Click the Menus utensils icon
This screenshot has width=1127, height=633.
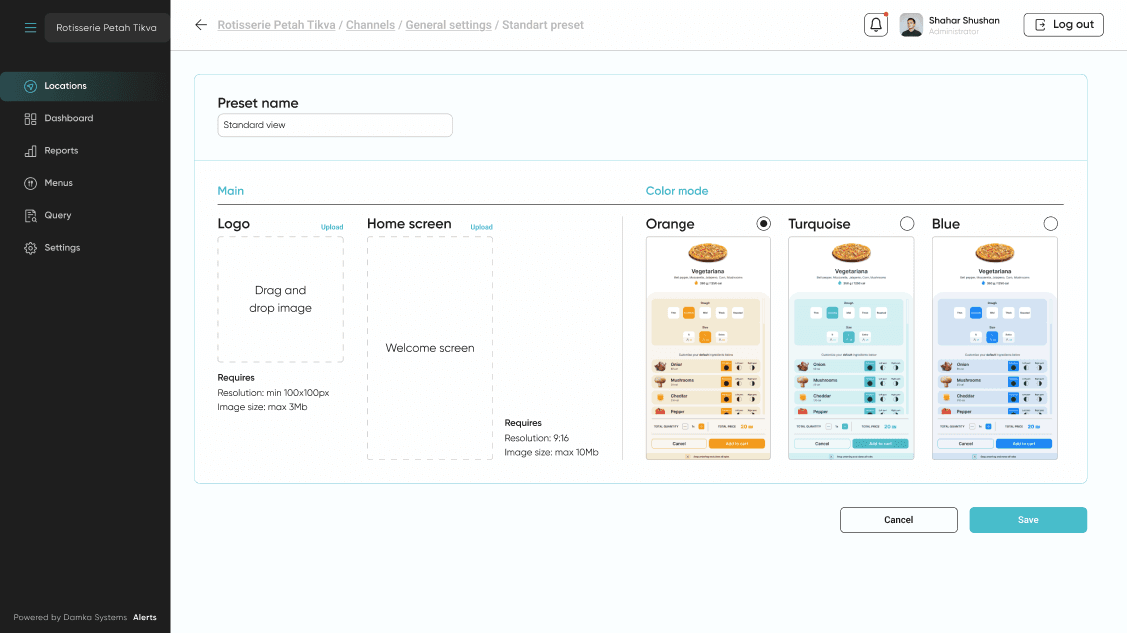(x=30, y=183)
